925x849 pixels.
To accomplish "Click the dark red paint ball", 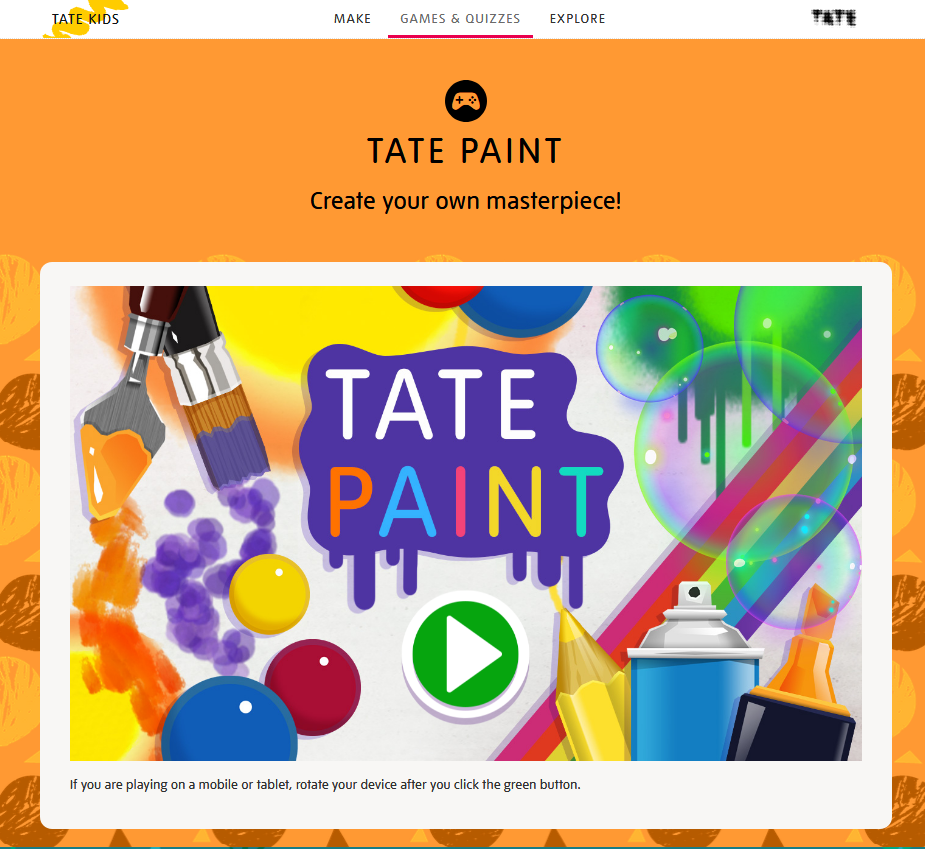I will (x=313, y=687).
